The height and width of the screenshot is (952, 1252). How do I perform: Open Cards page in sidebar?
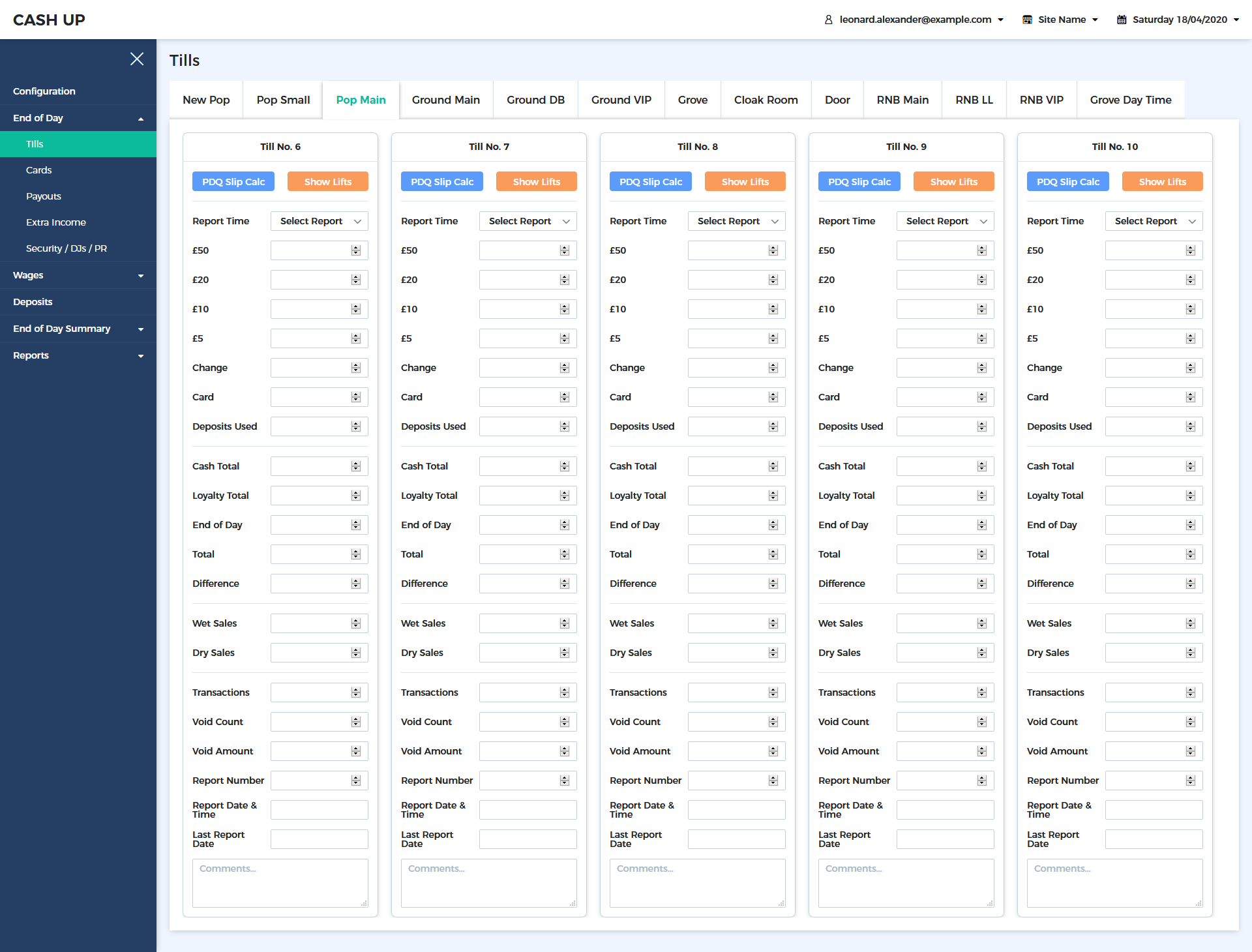(39, 170)
